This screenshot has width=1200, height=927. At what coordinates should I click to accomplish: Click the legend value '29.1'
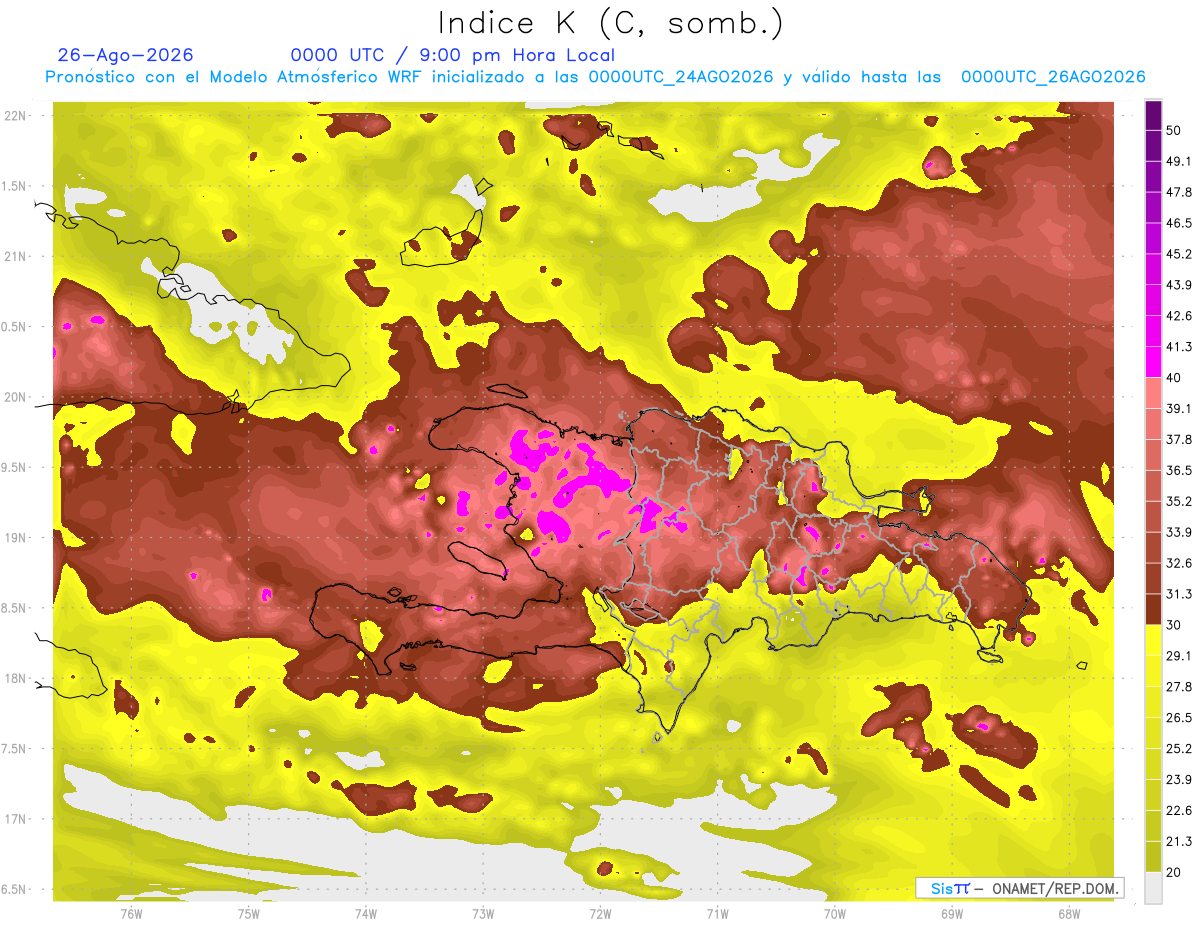point(1178,656)
